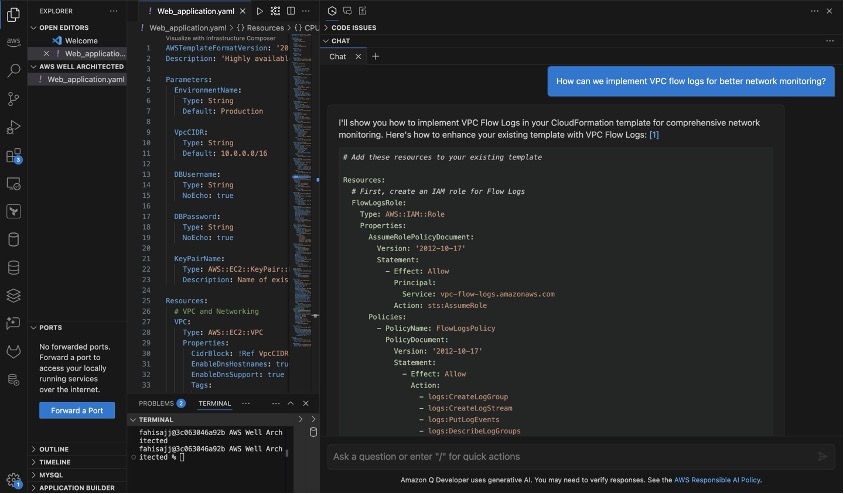Run the Web_application.yaml file with play icon

tap(259, 11)
